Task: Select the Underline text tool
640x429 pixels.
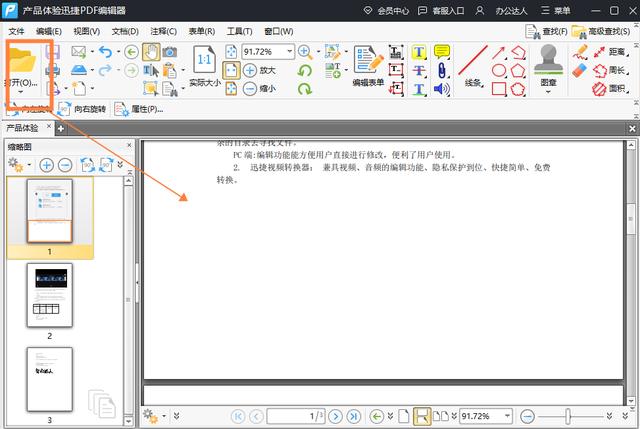Action: click(x=419, y=89)
